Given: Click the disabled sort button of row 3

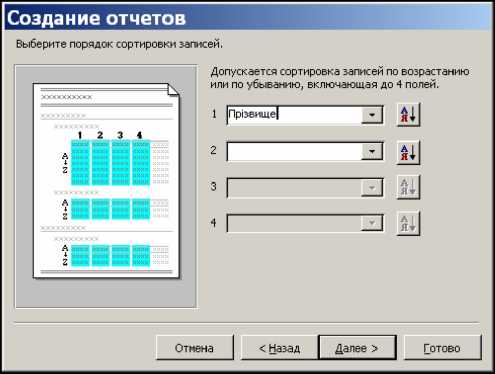Looking at the screenshot, I should pos(408,187).
